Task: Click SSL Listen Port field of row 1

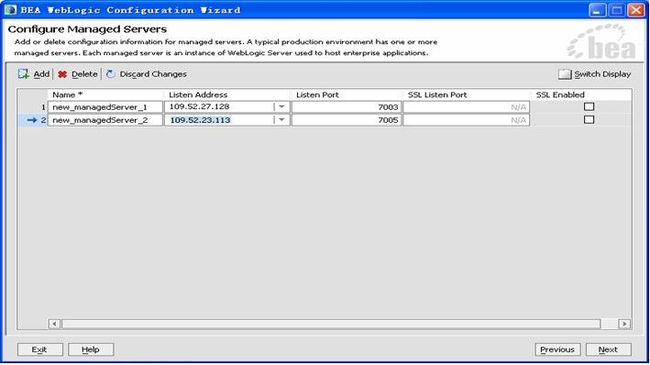Action: point(466,107)
